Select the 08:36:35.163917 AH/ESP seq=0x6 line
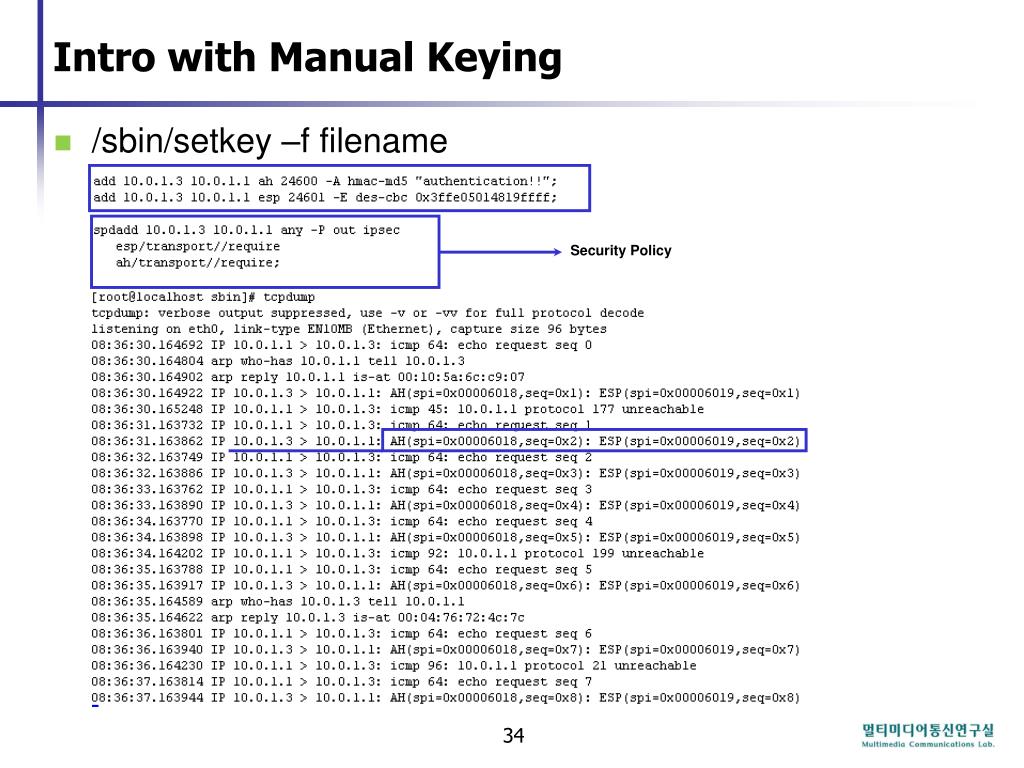This screenshot has height=768, width=1024. point(445,585)
